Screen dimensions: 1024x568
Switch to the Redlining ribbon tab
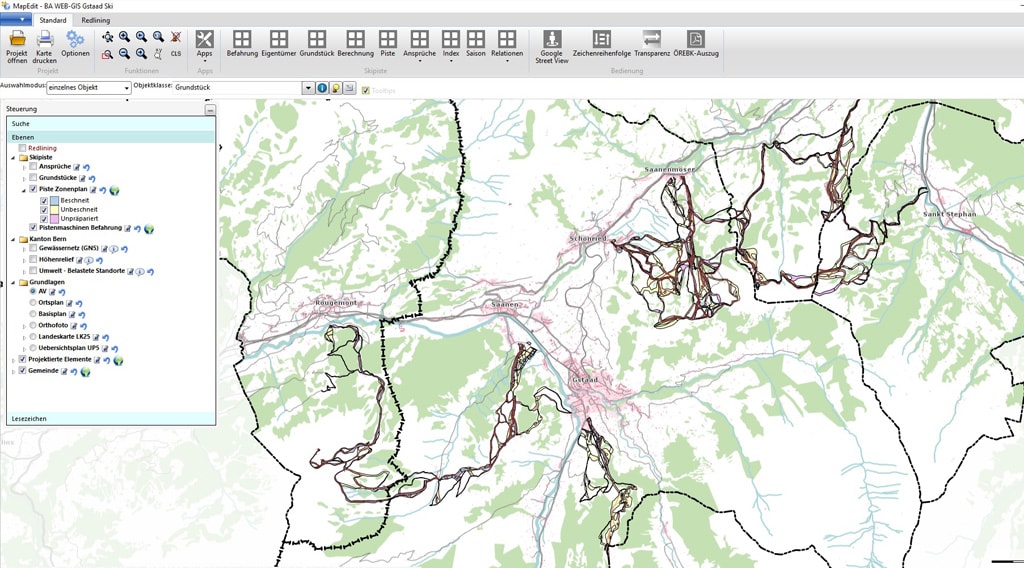coord(96,20)
